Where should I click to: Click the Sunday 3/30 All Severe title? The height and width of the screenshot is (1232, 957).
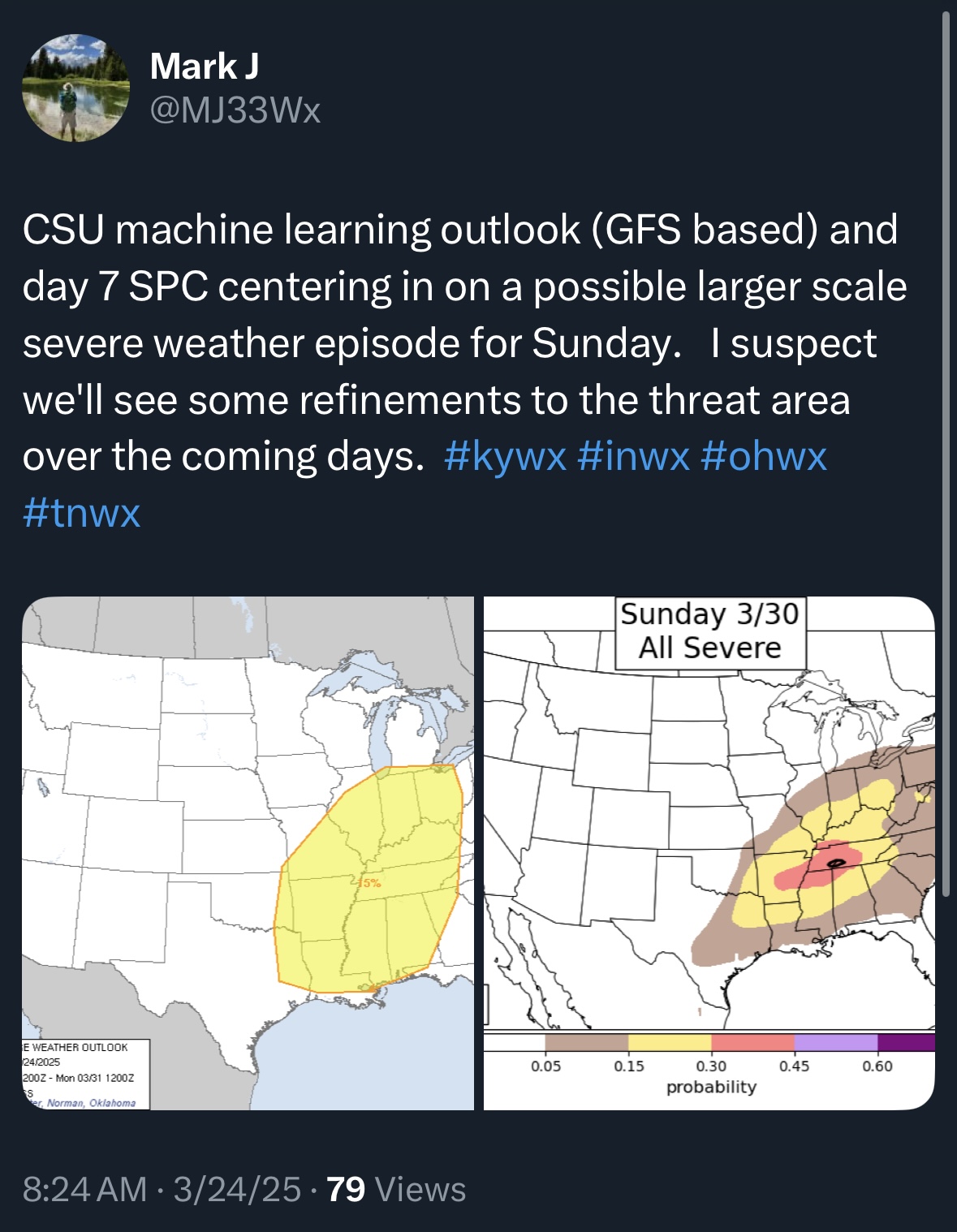710,631
